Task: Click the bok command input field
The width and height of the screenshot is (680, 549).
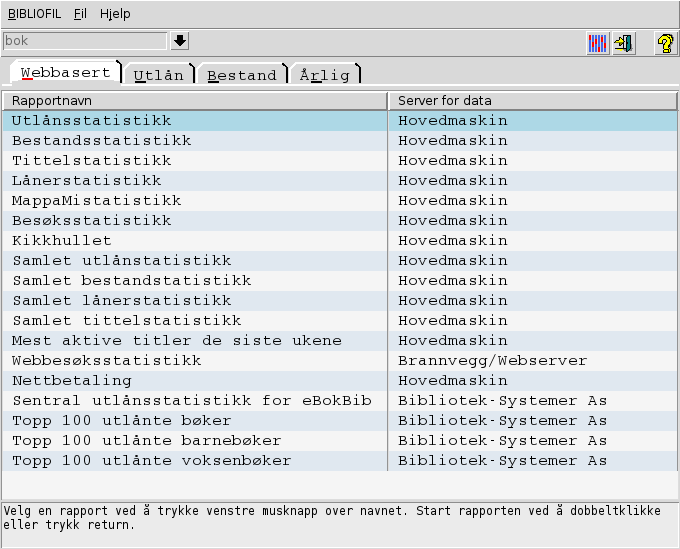Action: [85, 41]
